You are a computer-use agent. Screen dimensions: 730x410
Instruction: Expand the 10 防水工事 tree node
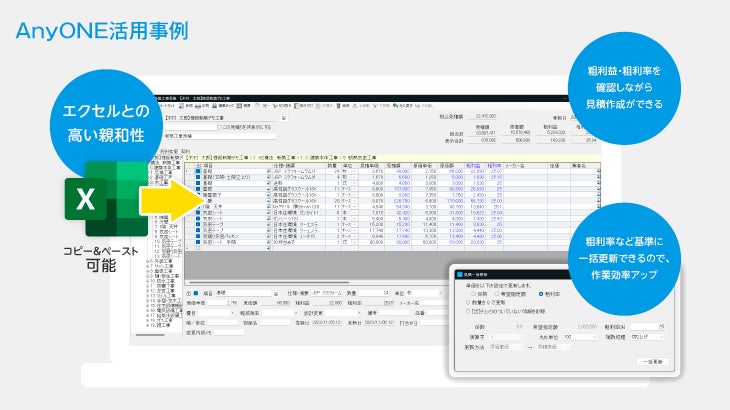[147, 281]
